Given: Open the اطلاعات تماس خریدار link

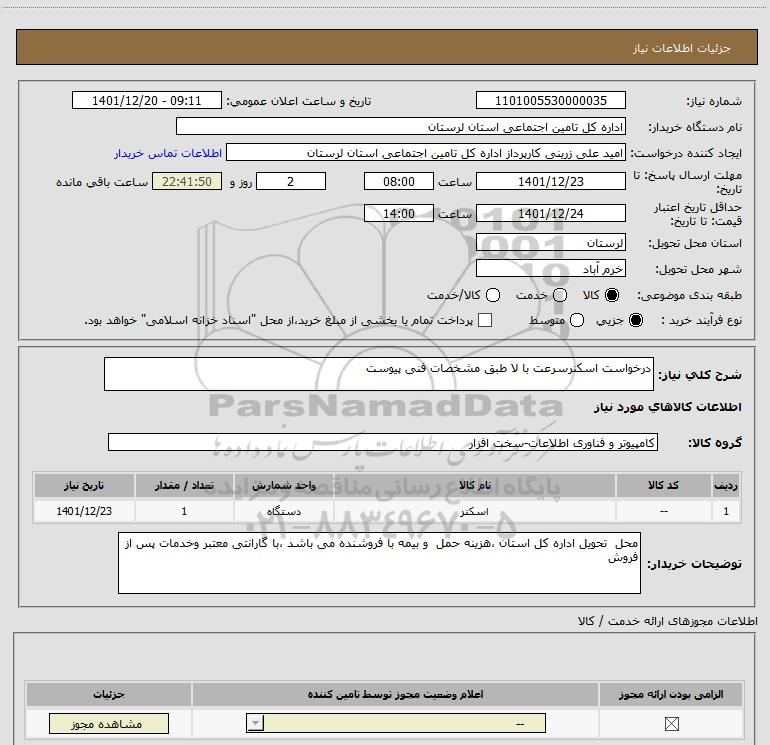Looking at the screenshot, I should (x=168, y=153).
